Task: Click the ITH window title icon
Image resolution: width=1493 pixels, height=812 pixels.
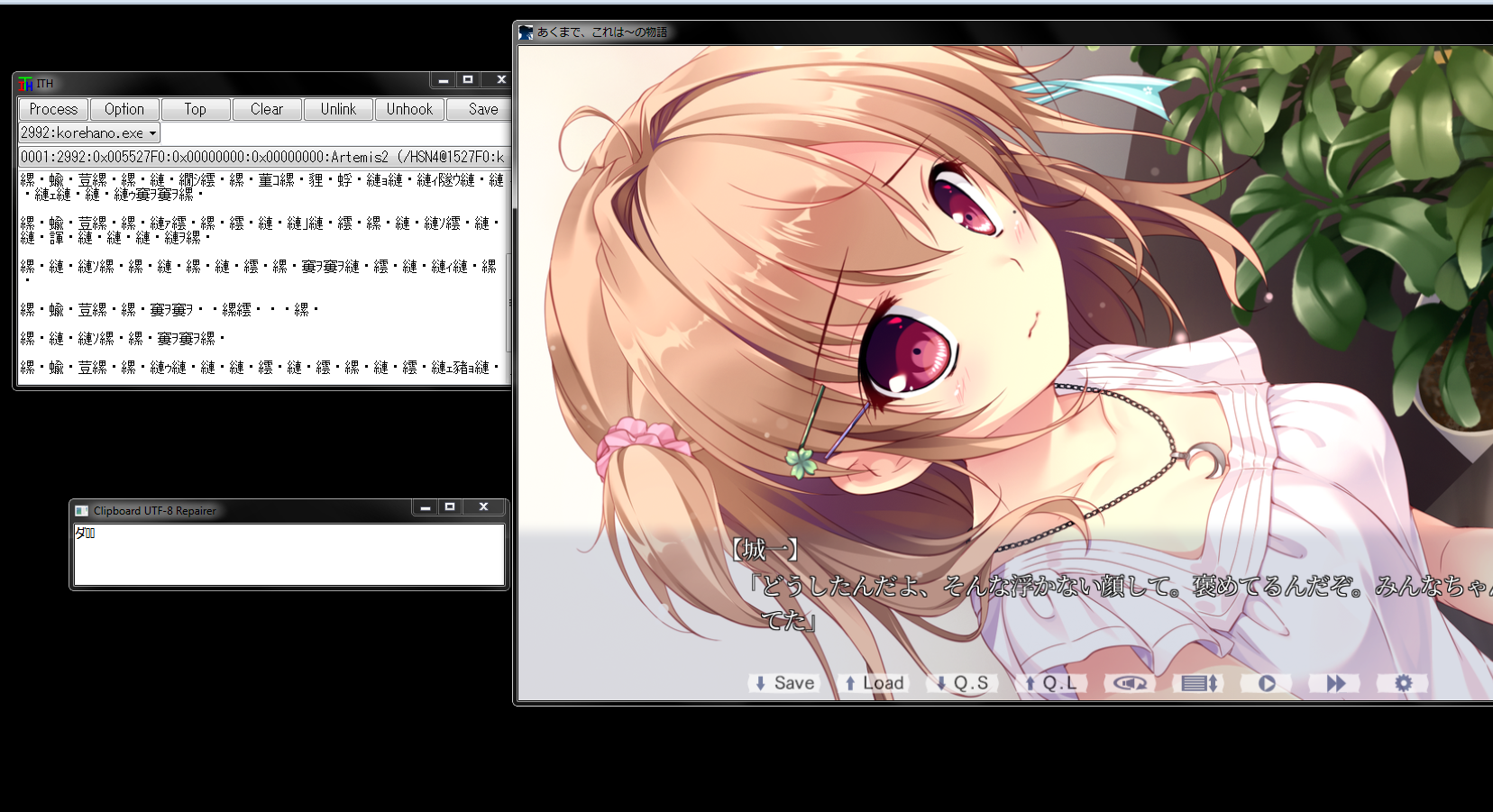Action: click(25, 84)
